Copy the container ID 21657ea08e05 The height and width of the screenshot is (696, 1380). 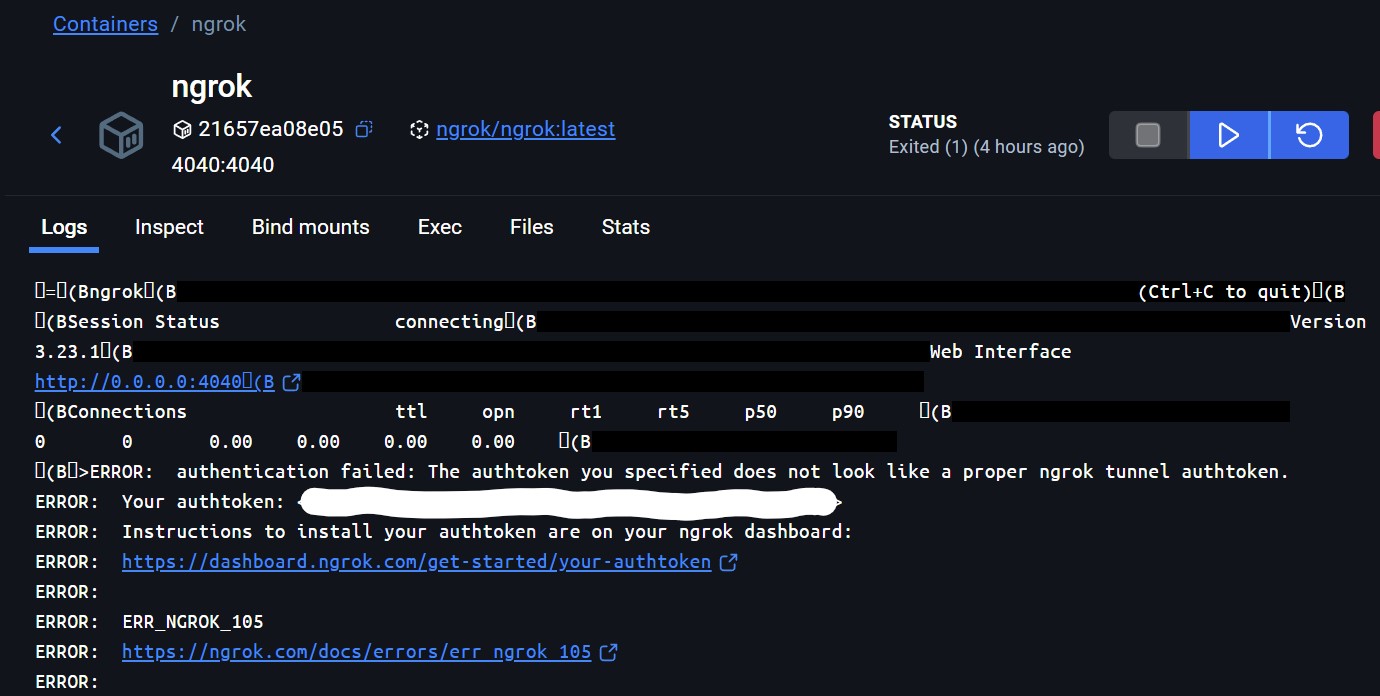point(365,129)
